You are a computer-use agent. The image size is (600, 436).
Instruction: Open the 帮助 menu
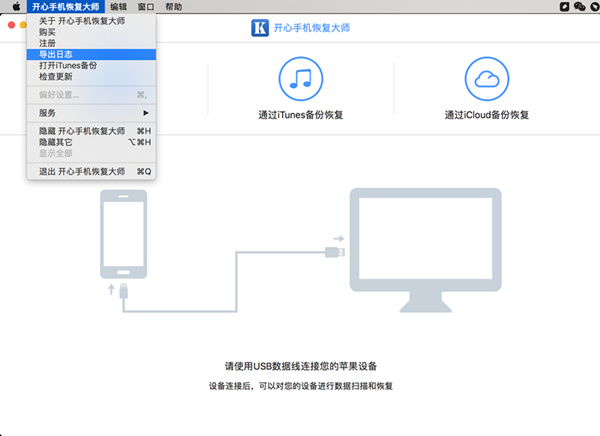point(174,7)
